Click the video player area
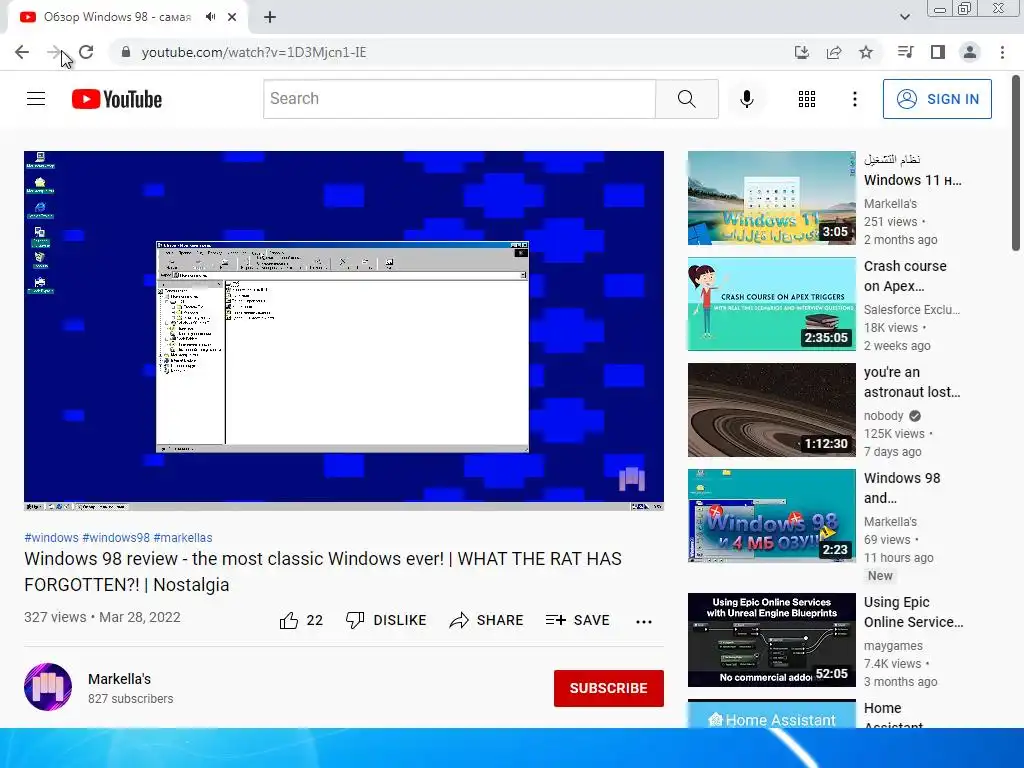1024x768 pixels. [344, 330]
